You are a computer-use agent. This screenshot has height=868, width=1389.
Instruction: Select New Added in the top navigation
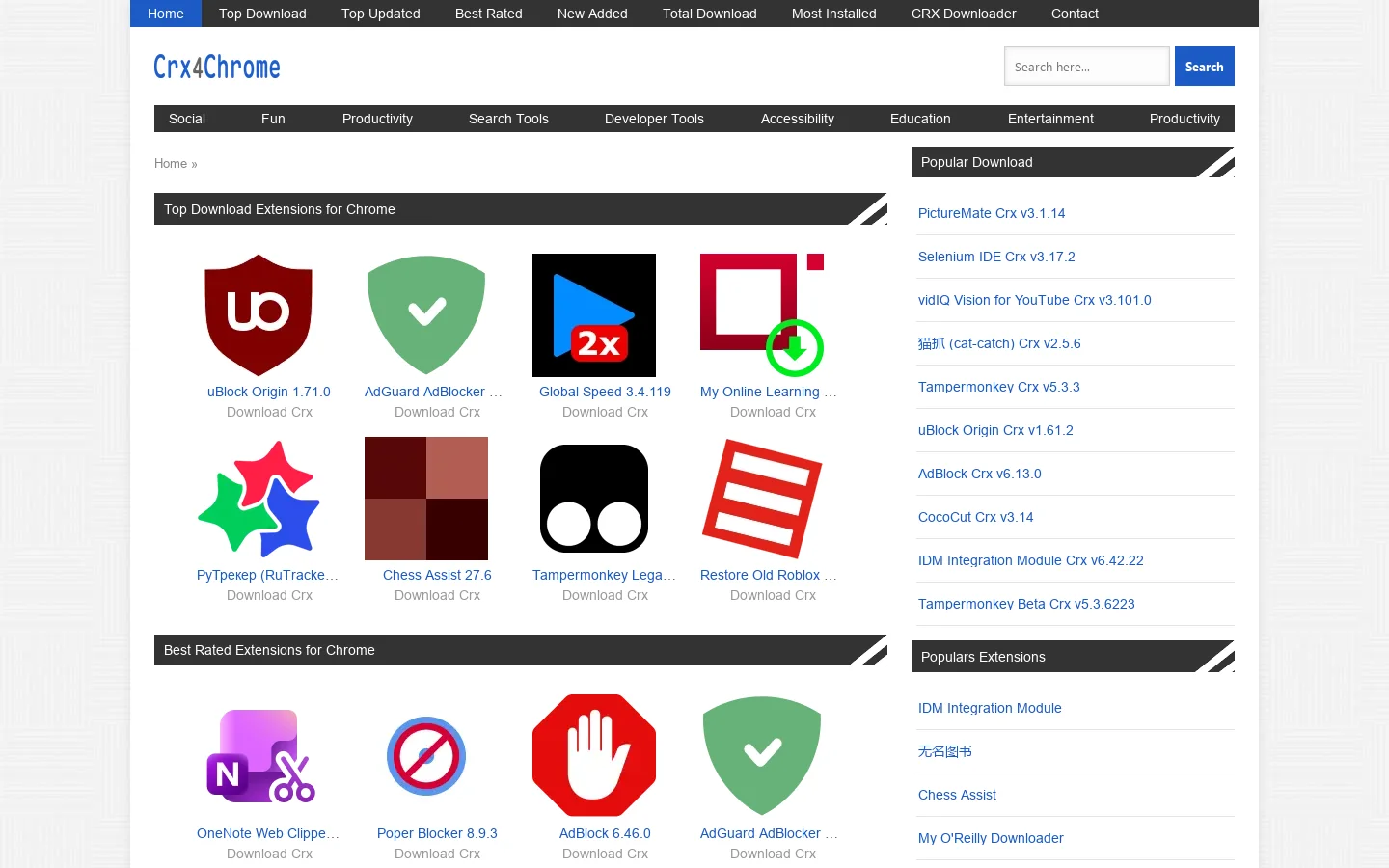pos(592,14)
